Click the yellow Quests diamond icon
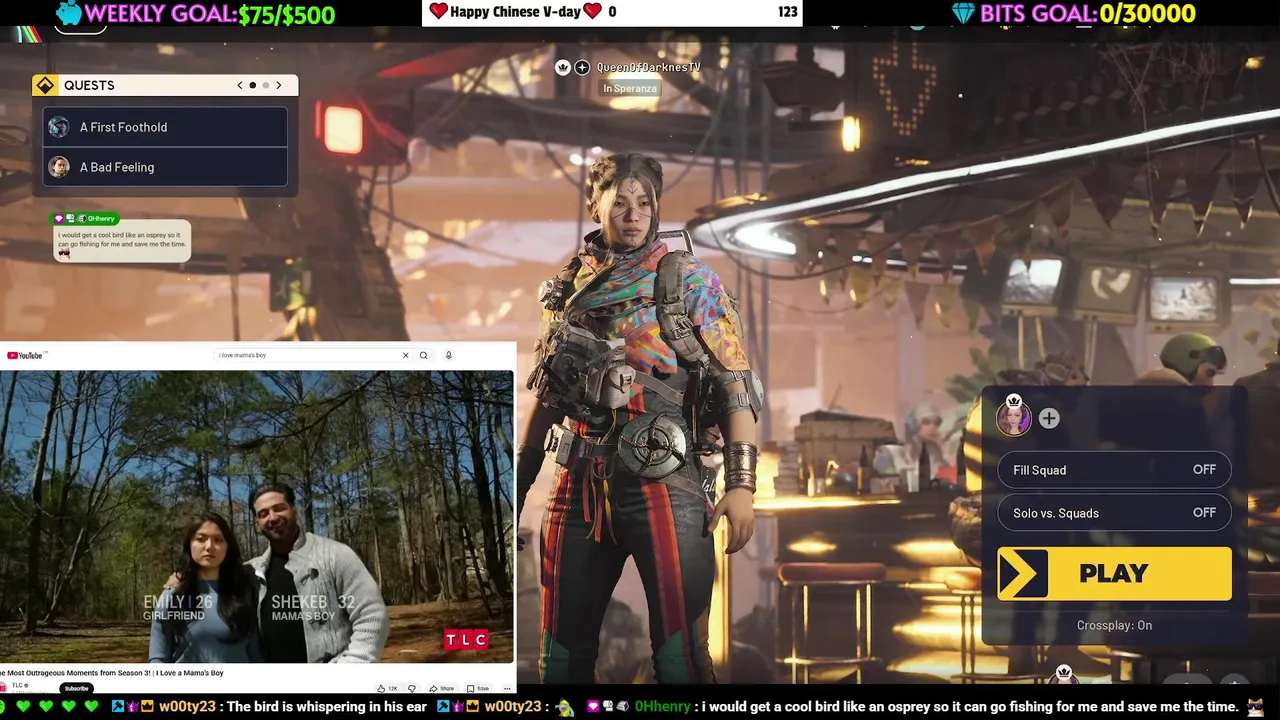Screen dimensions: 1280x720 pos(45,85)
